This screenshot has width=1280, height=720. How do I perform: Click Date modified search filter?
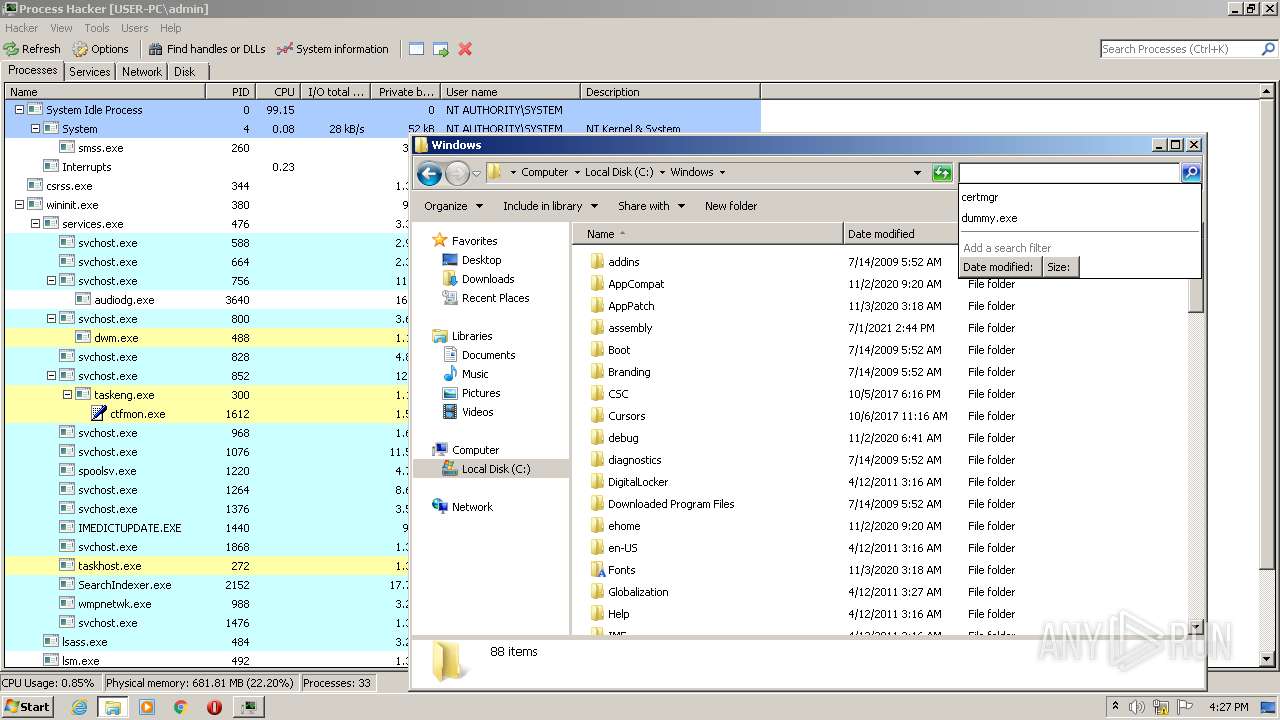tap(998, 267)
